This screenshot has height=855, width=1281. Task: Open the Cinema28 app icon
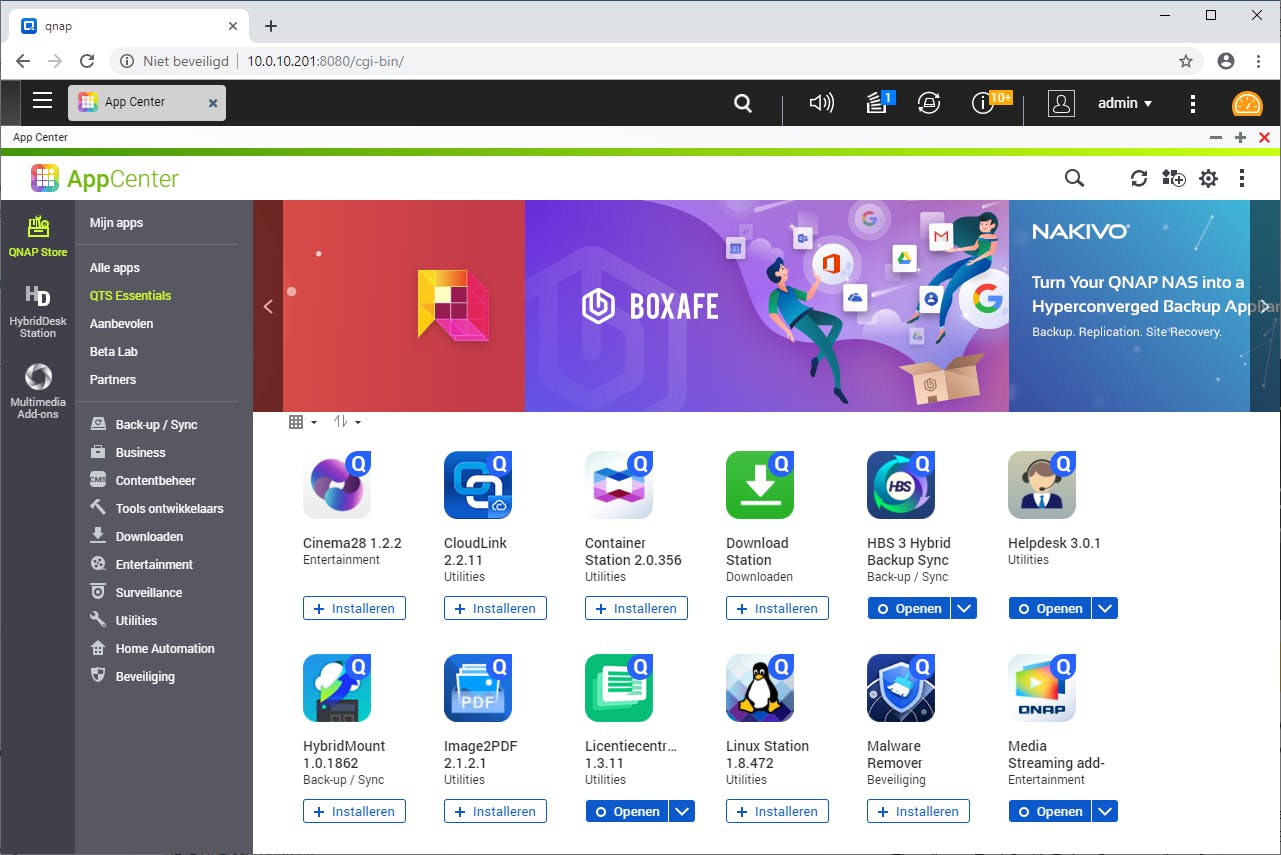coord(337,485)
